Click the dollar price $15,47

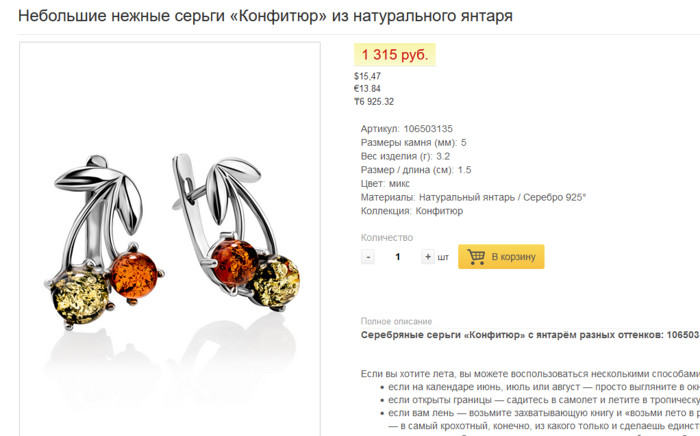367,76
